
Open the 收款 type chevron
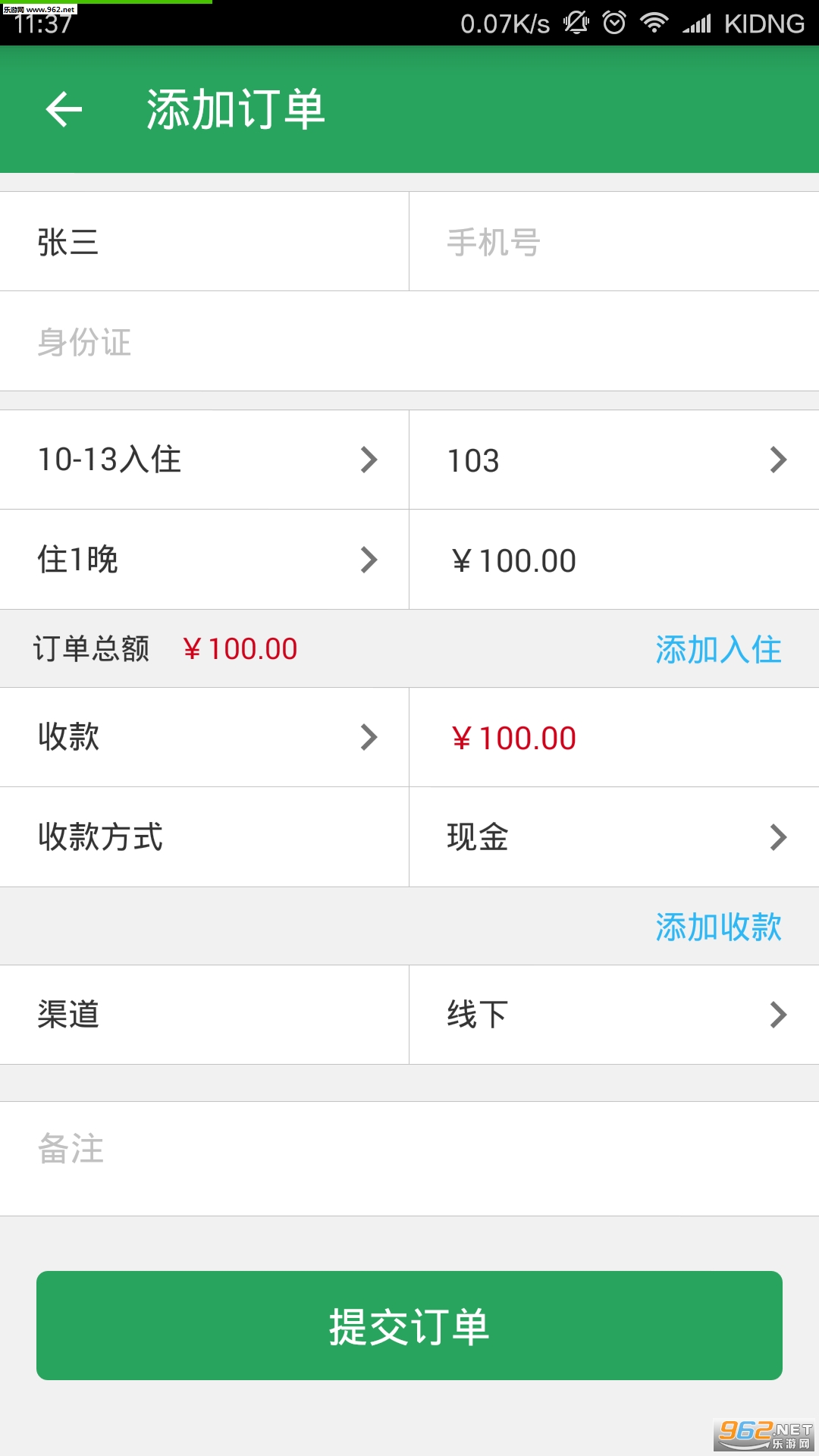click(369, 737)
